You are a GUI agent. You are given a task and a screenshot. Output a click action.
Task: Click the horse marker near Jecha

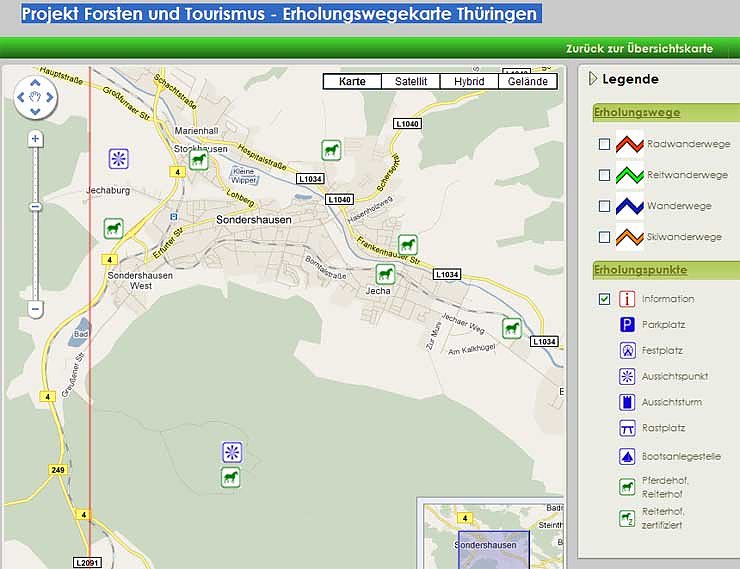[385, 273]
